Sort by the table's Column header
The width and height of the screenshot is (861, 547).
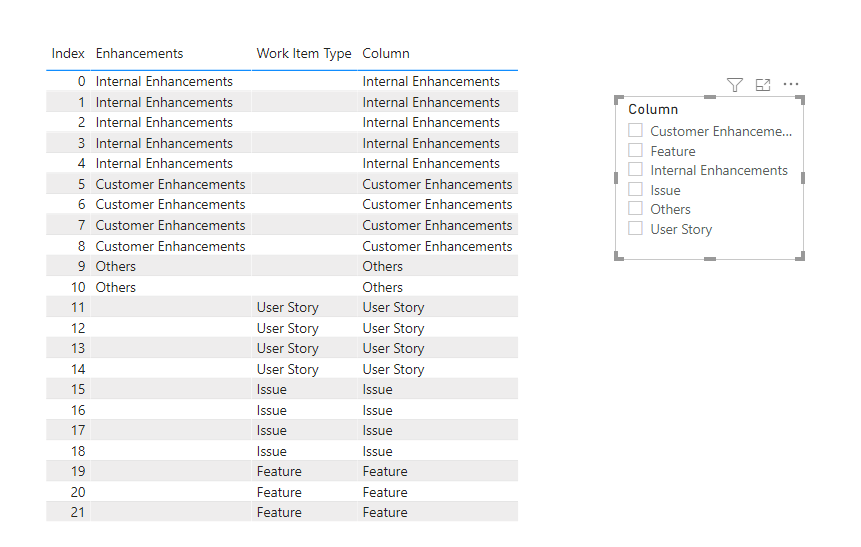[x=386, y=53]
